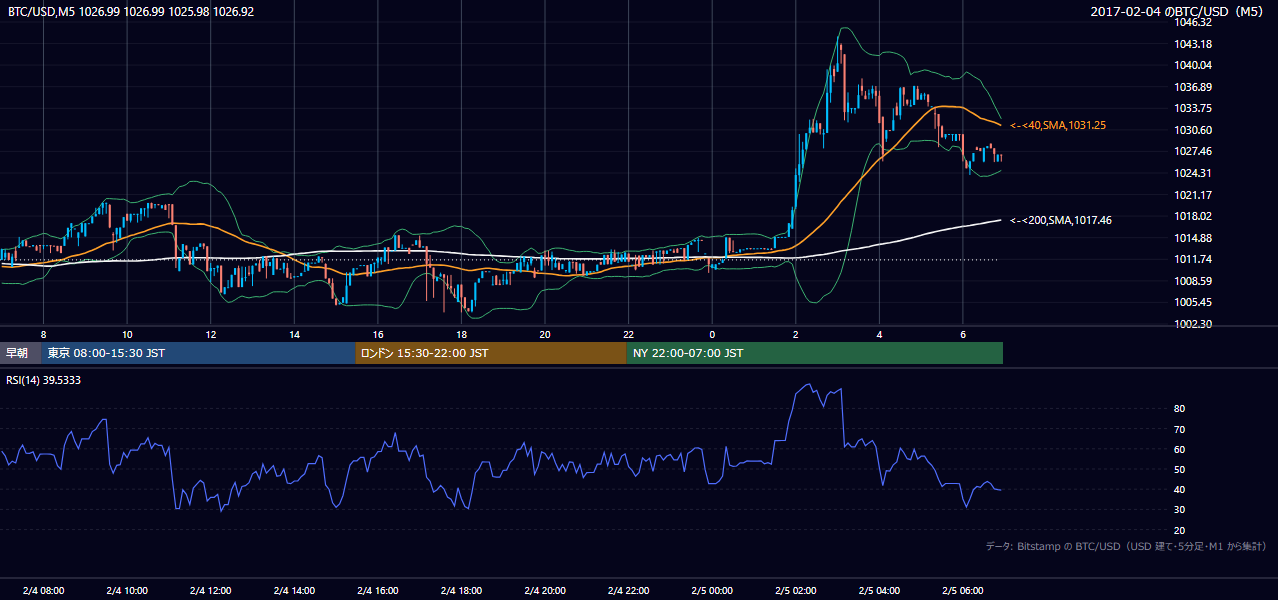Click the 2/4 08:00 date label

pos(43,590)
